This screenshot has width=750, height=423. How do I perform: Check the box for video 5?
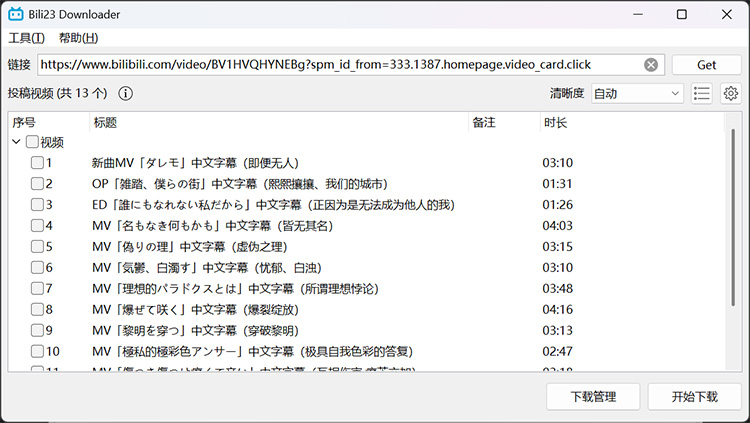coord(37,246)
